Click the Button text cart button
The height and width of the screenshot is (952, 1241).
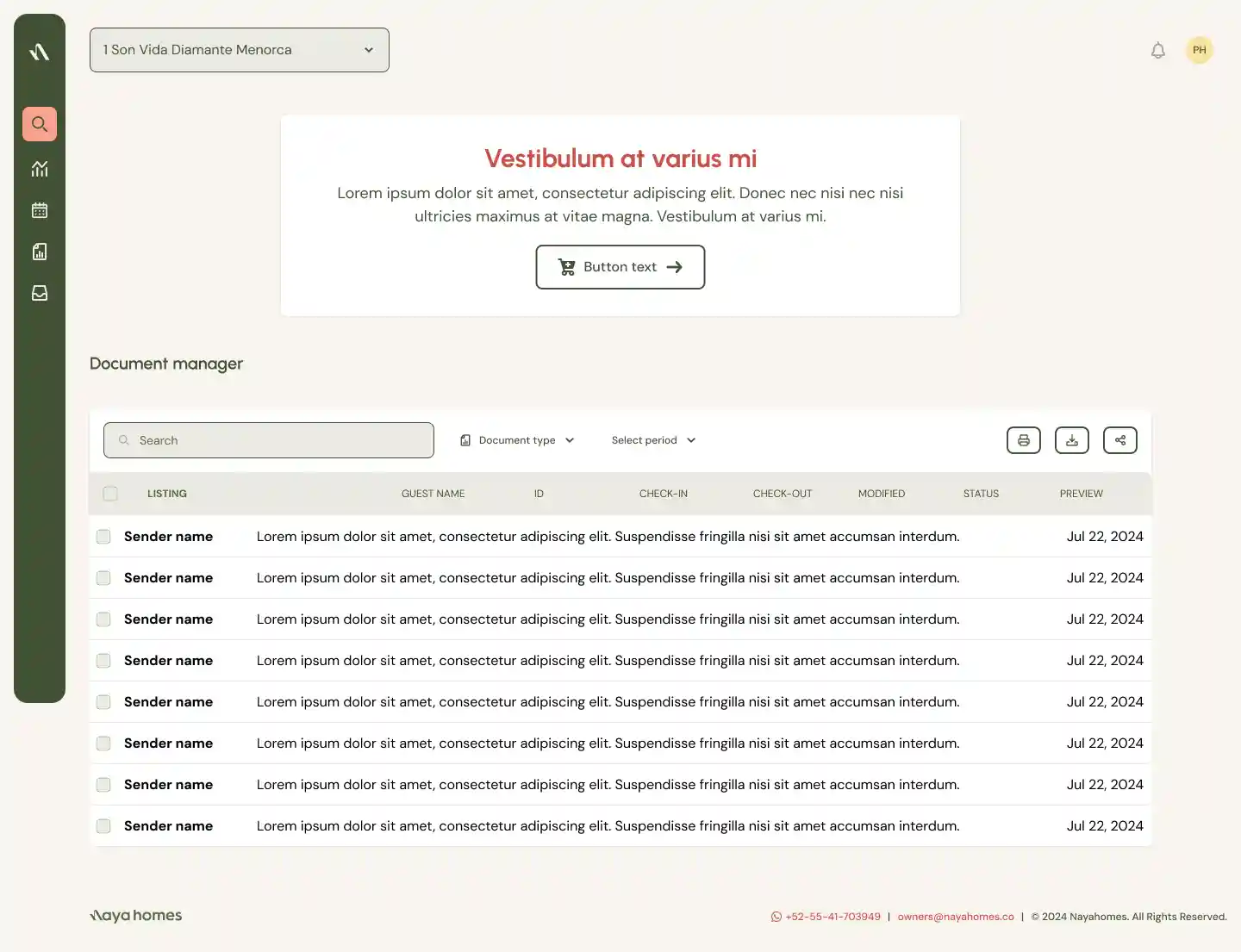(x=620, y=267)
